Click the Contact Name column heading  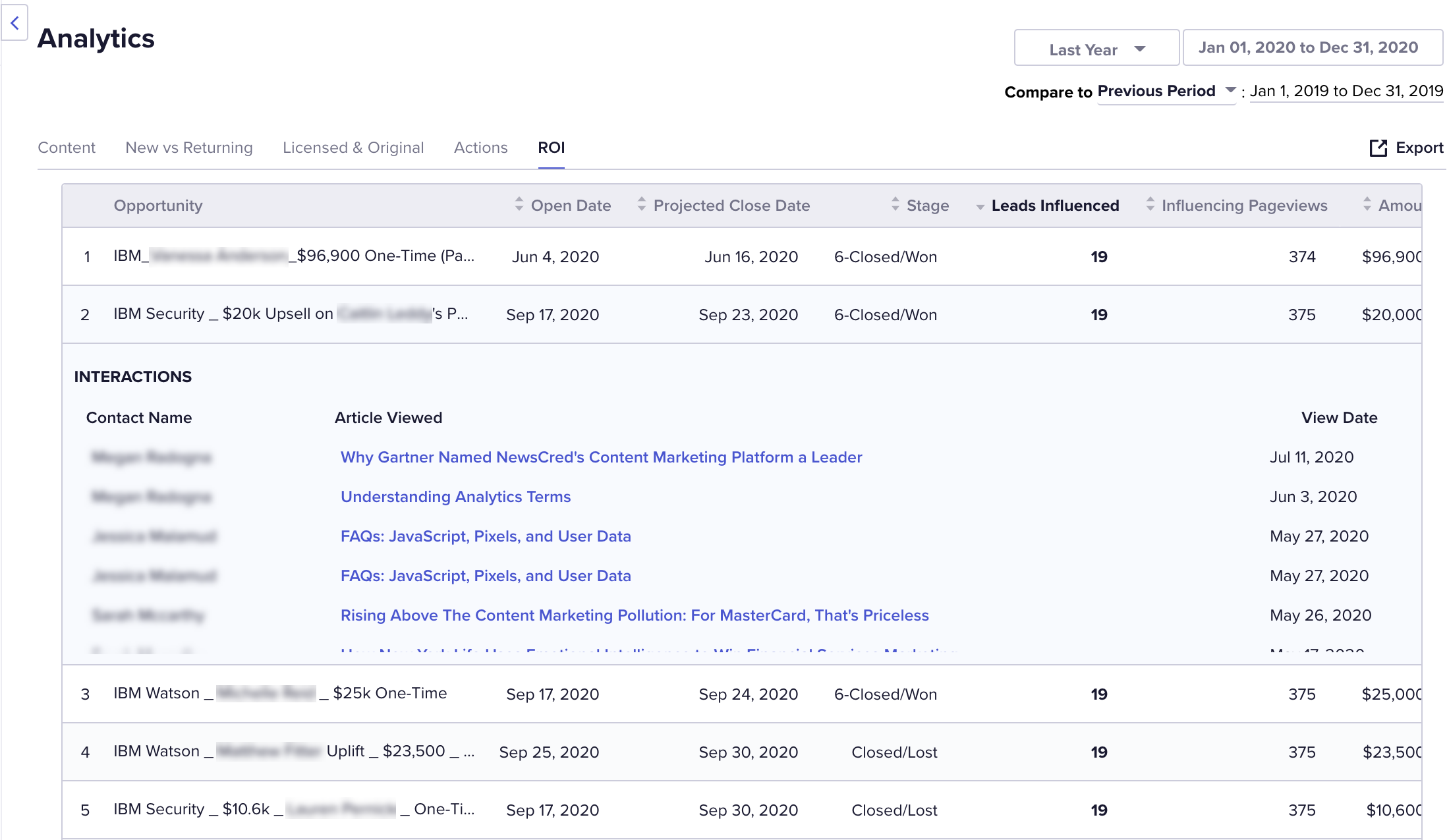point(139,418)
